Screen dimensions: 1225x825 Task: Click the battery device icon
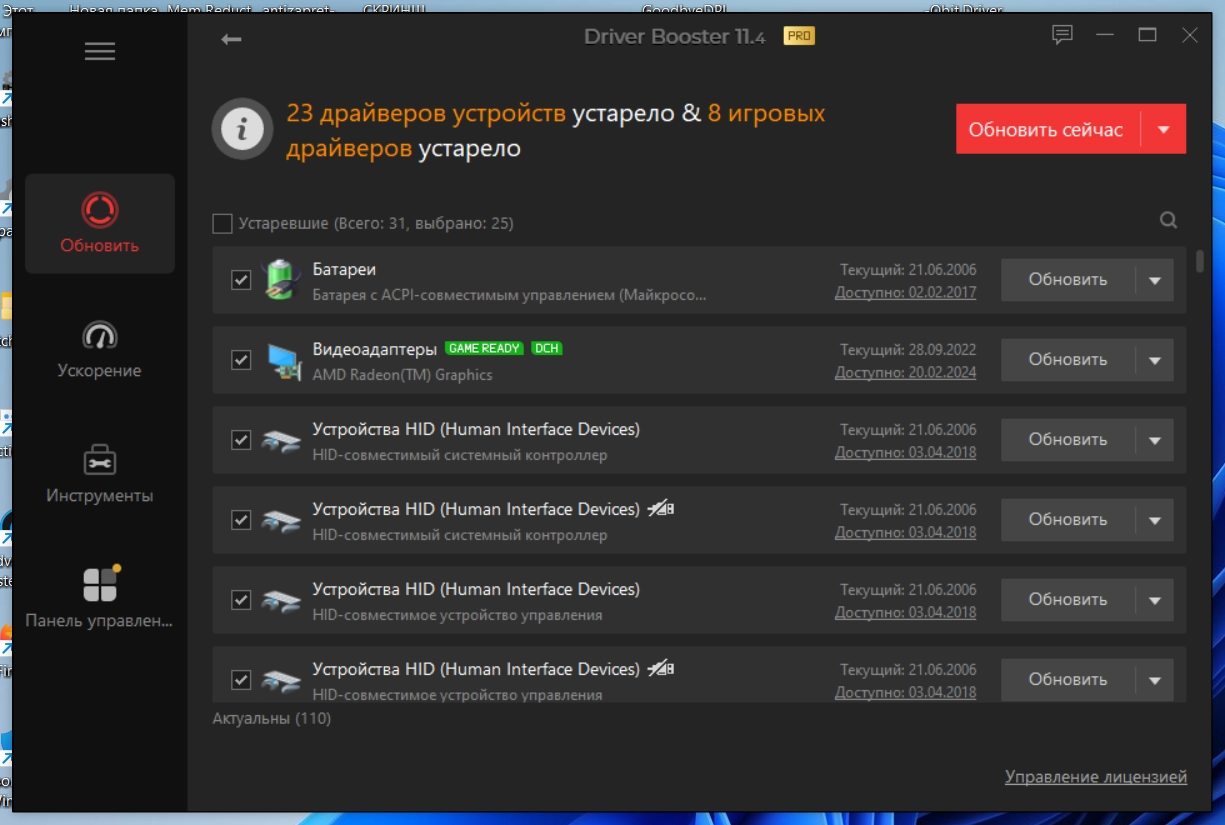click(x=280, y=280)
